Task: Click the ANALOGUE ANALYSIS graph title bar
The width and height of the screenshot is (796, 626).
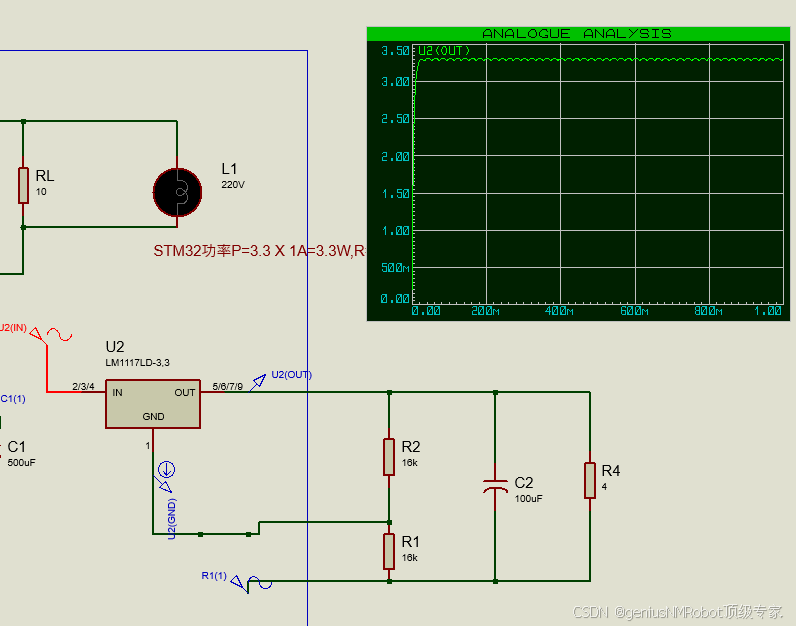Action: click(578, 34)
